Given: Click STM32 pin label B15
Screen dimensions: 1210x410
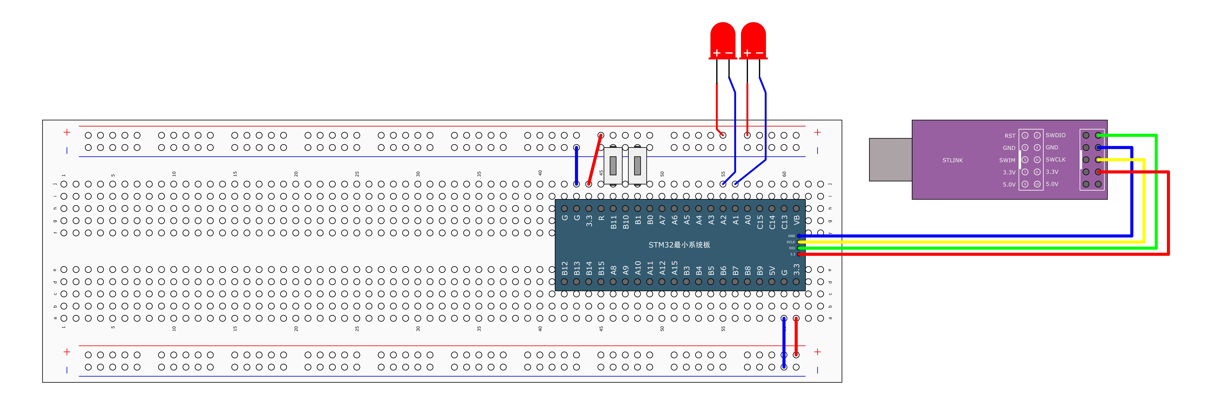Looking at the screenshot, I should 601,268.
